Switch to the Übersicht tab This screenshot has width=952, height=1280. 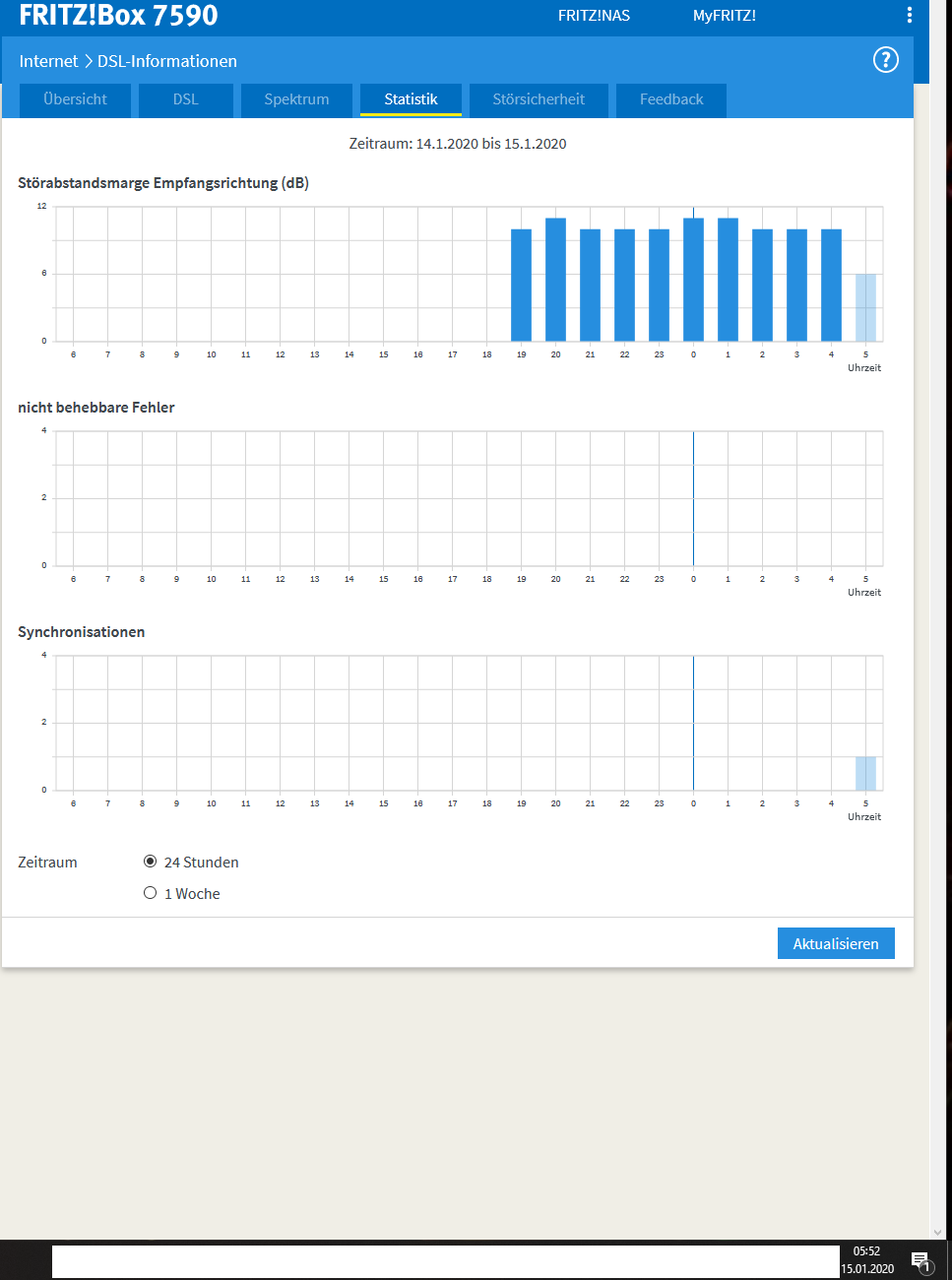76,99
